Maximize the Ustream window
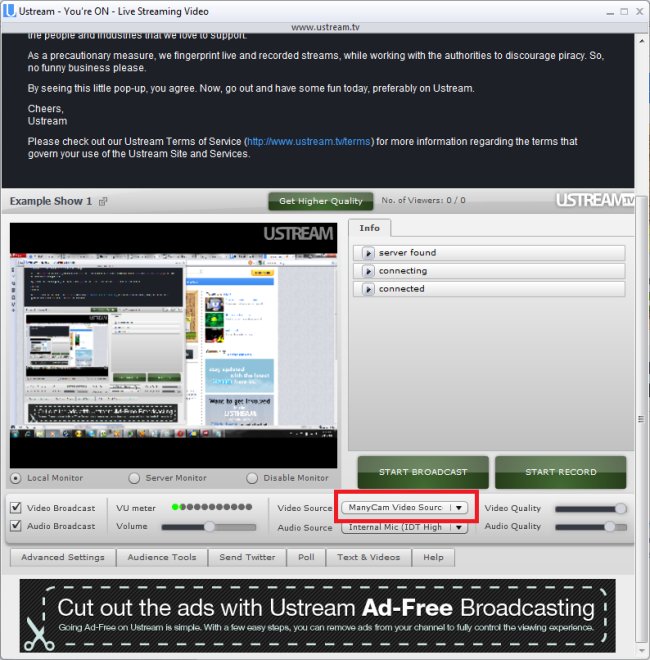The image size is (650, 660). pos(624,11)
